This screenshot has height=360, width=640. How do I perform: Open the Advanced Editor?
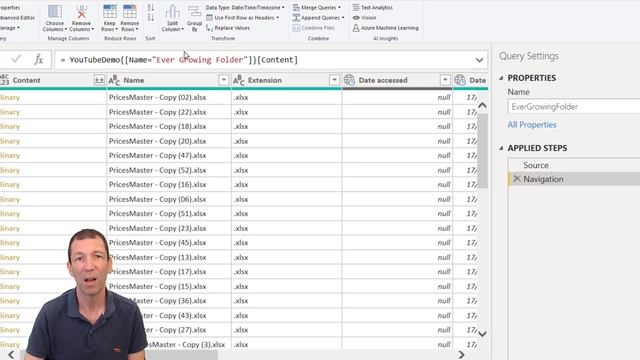tap(17, 18)
